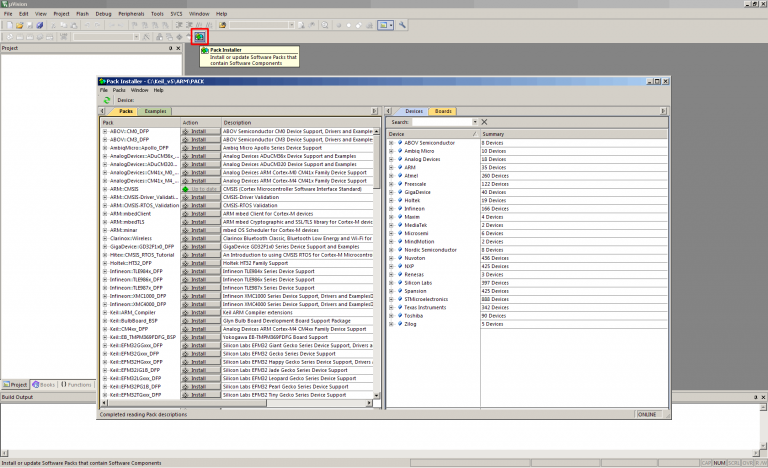
Task: Open the Packs menu in Pack Installer
Action: 118,90
